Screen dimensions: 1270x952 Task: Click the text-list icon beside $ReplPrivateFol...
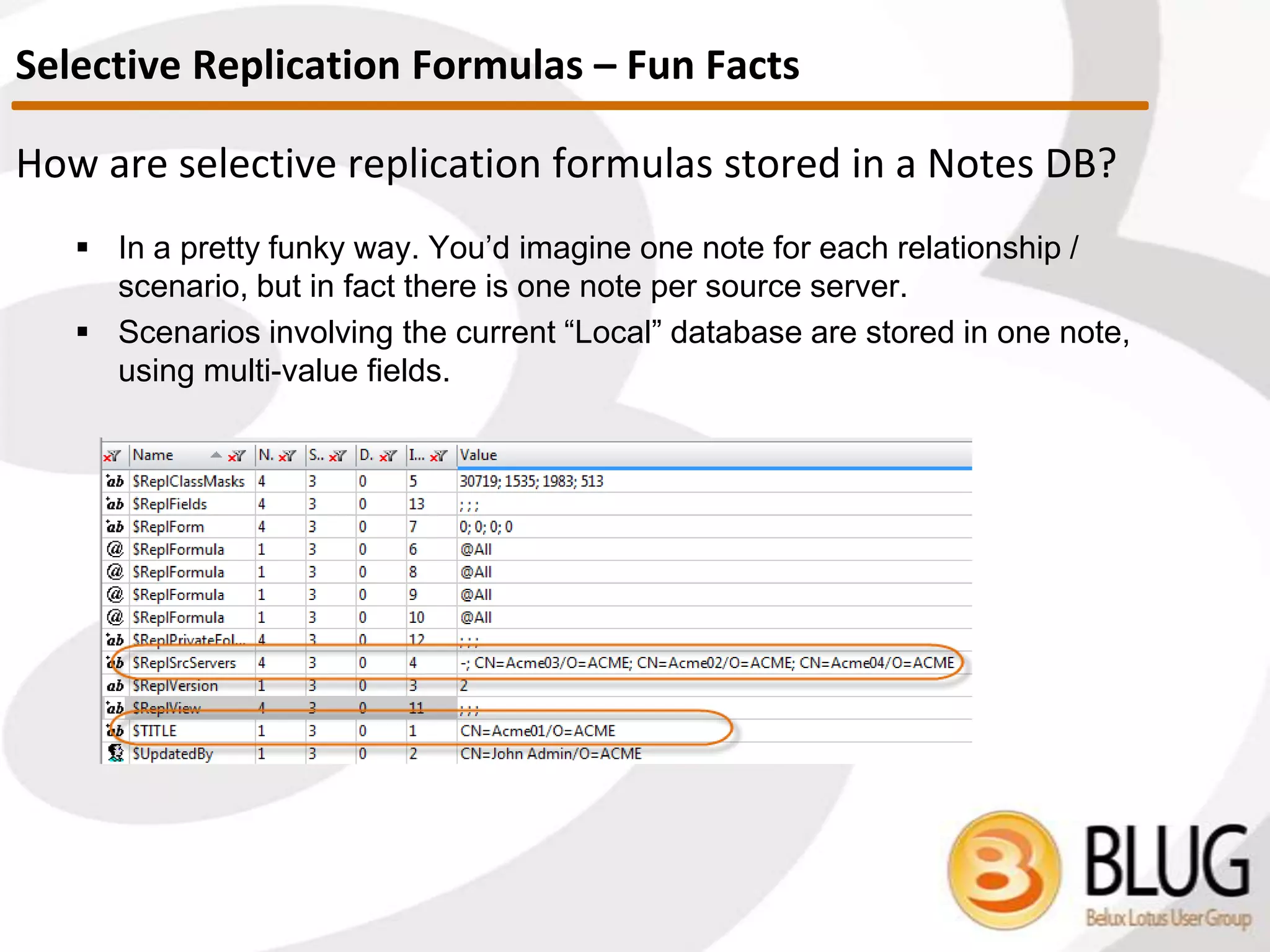pyautogui.click(x=115, y=639)
